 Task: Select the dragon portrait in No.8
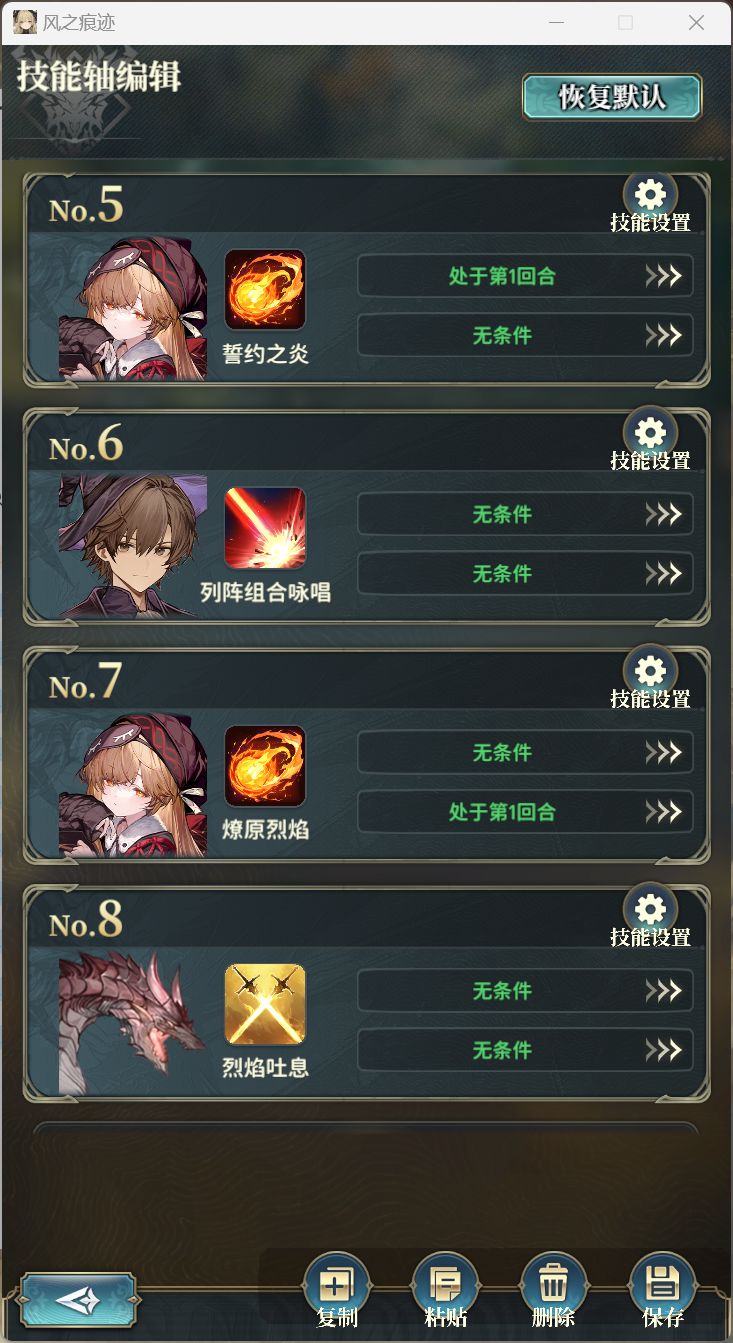point(133,1022)
